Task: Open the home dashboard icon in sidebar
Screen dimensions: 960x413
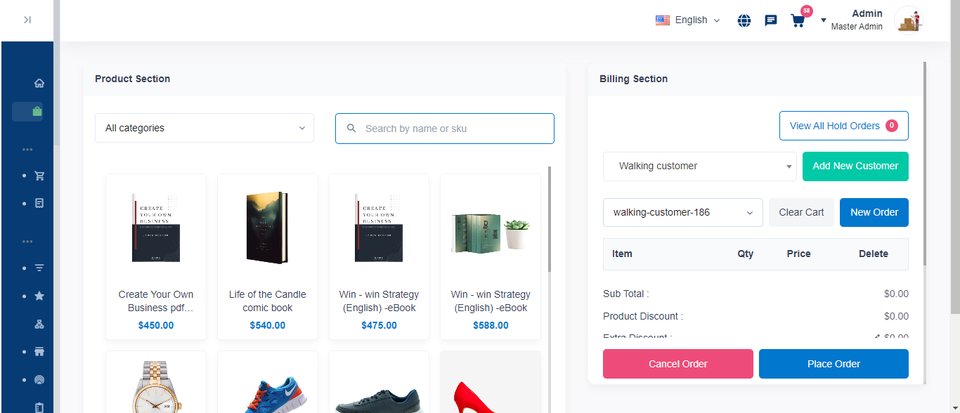Action: (x=39, y=83)
